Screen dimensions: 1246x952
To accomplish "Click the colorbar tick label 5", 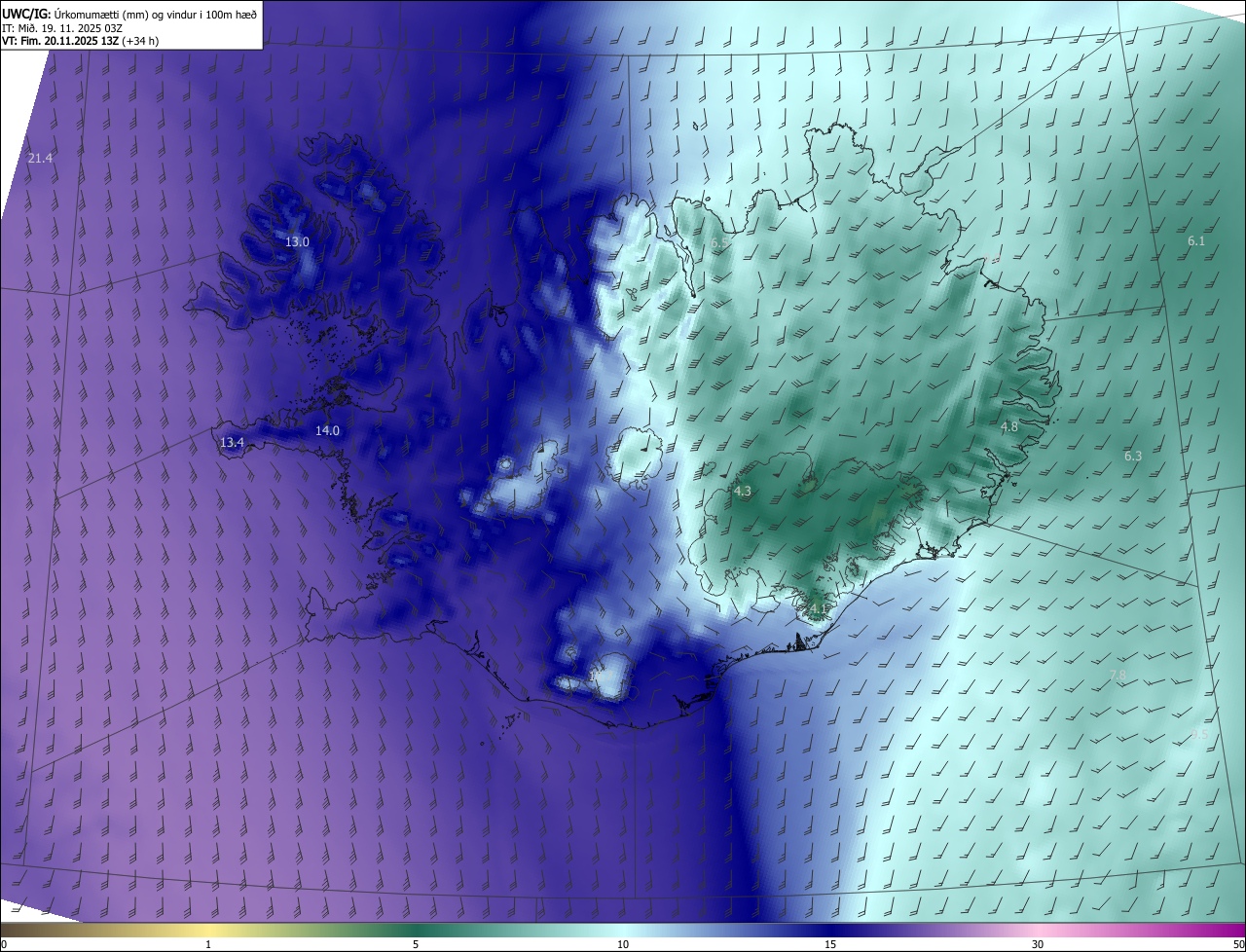I will pyautogui.click(x=416, y=944).
